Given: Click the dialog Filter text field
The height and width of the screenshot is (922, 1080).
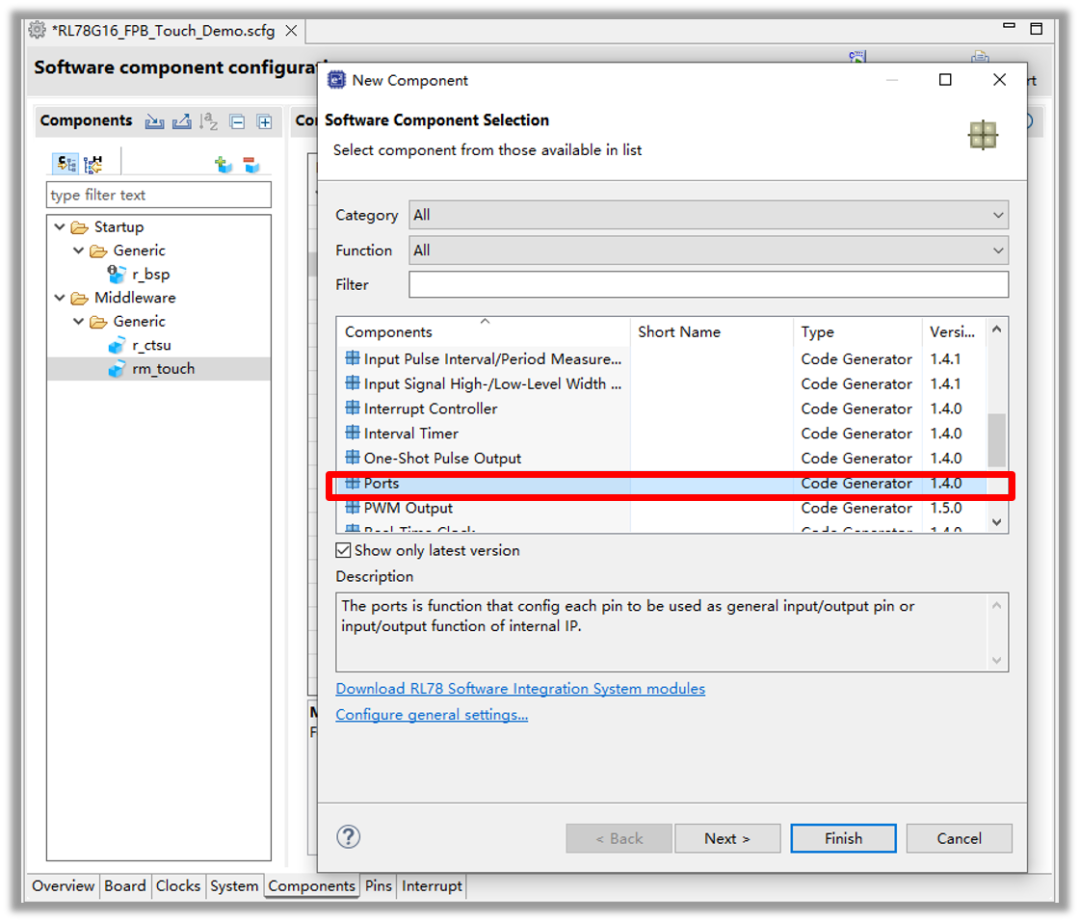Looking at the screenshot, I should pos(708,285).
